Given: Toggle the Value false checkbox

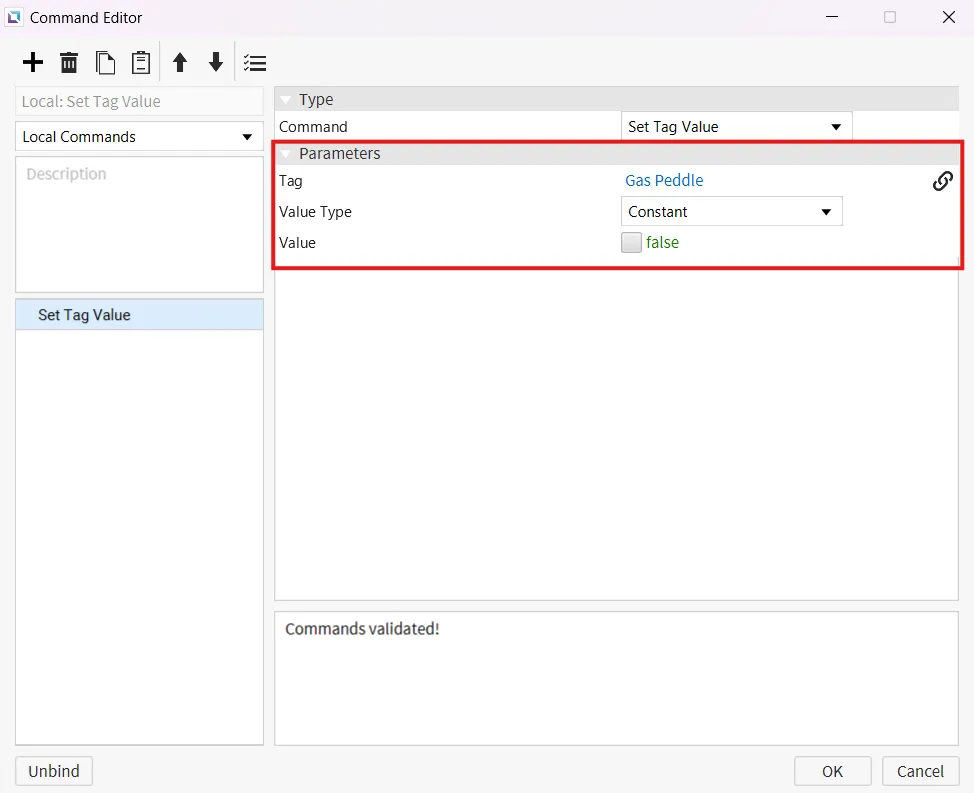Looking at the screenshot, I should tap(631, 242).
